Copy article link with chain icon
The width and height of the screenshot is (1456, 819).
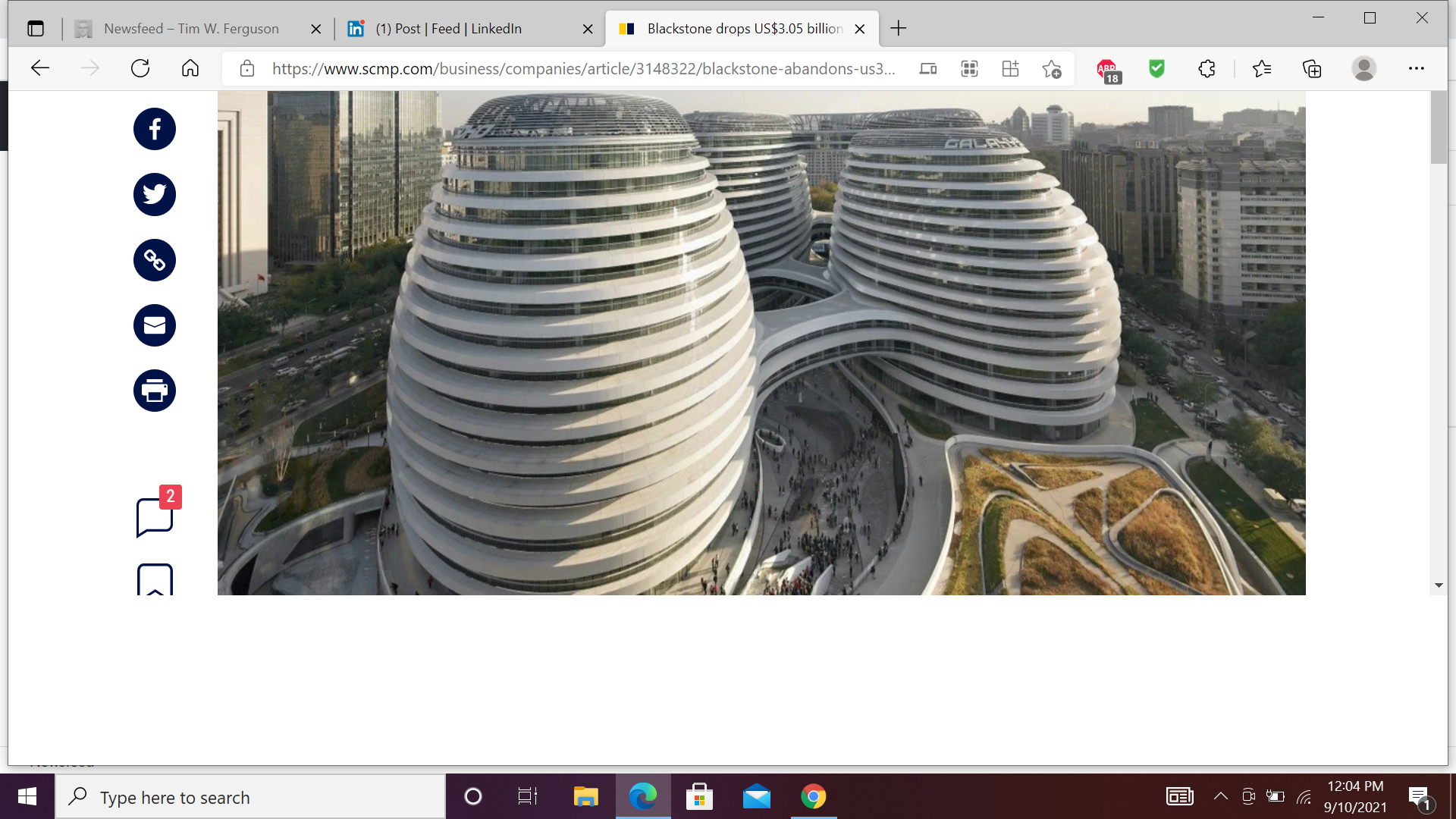155,260
